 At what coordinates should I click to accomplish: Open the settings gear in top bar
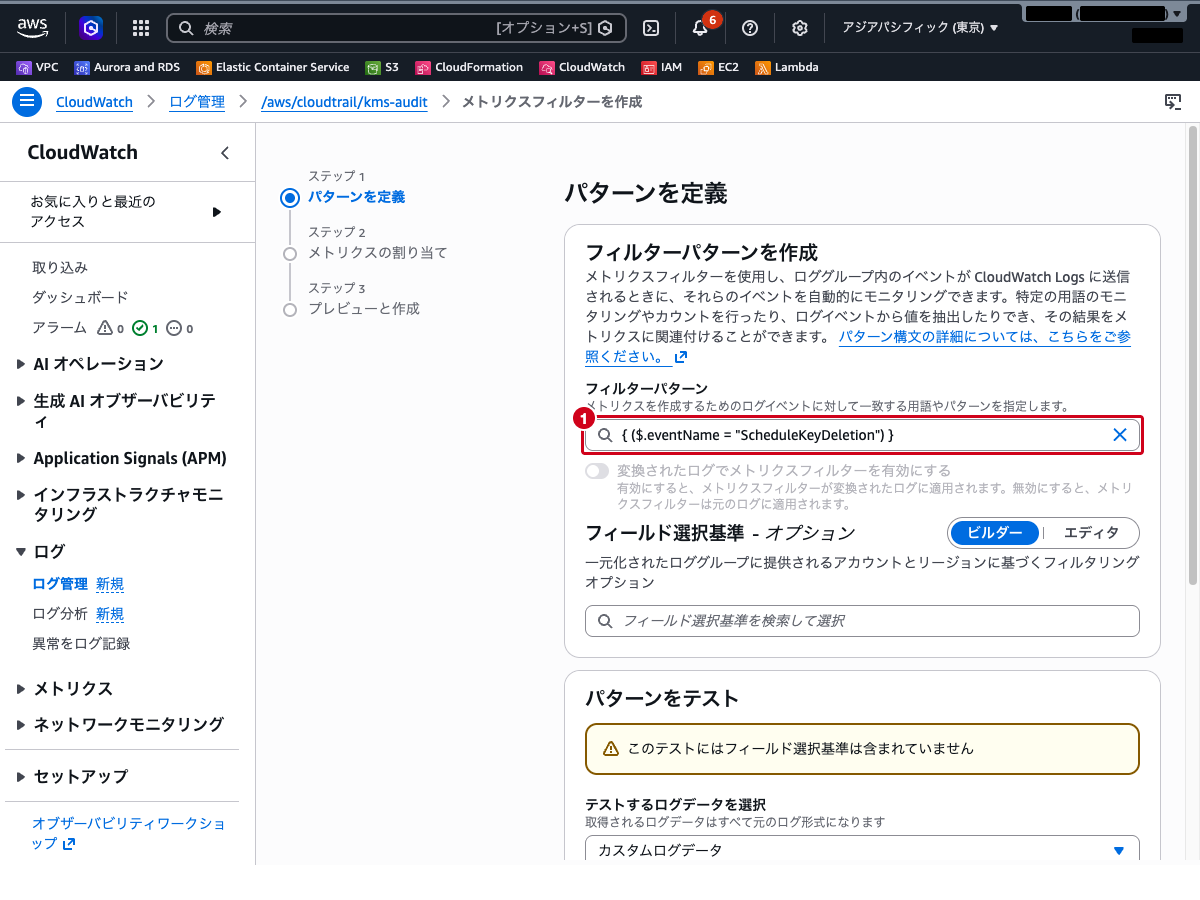pos(800,28)
